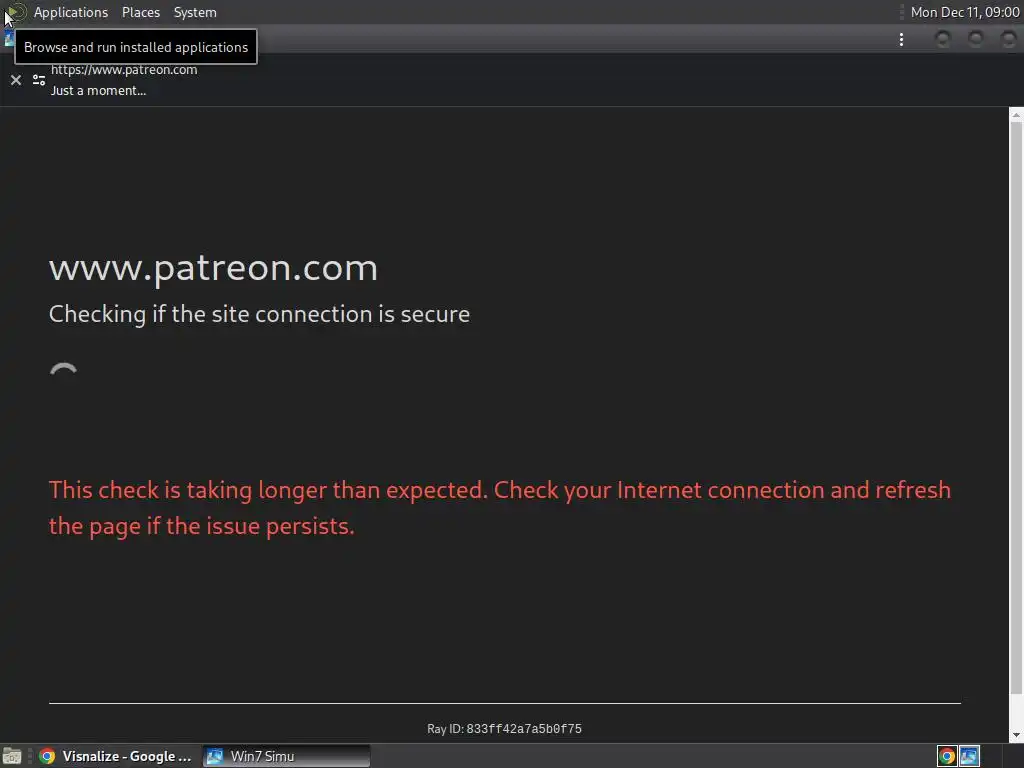Click the page scrollbar up arrow
Image resolution: width=1024 pixels, height=768 pixels.
pos(1016,115)
